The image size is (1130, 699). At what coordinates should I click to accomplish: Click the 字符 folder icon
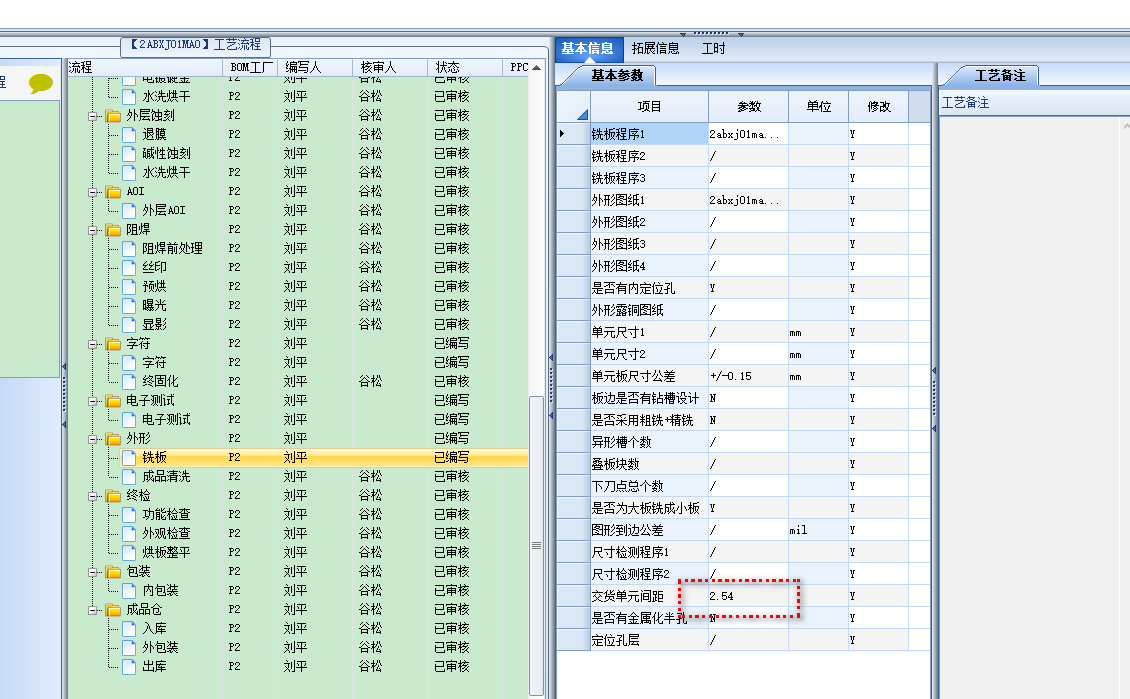pyautogui.click(x=113, y=344)
